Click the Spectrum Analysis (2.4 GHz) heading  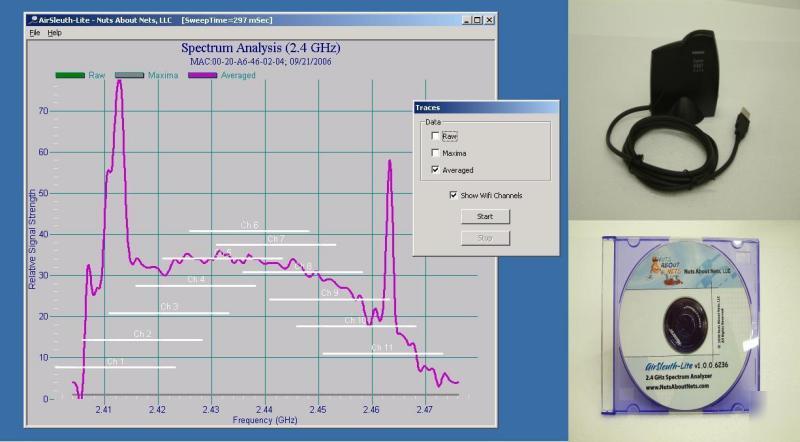(261, 48)
